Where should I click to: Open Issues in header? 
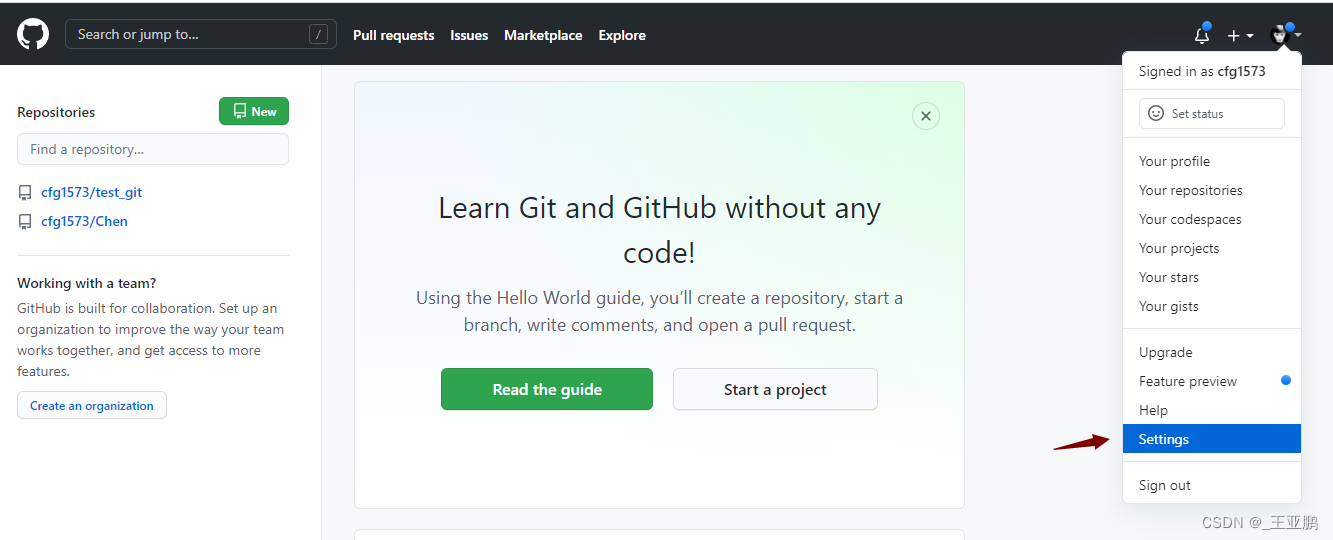tap(469, 35)
